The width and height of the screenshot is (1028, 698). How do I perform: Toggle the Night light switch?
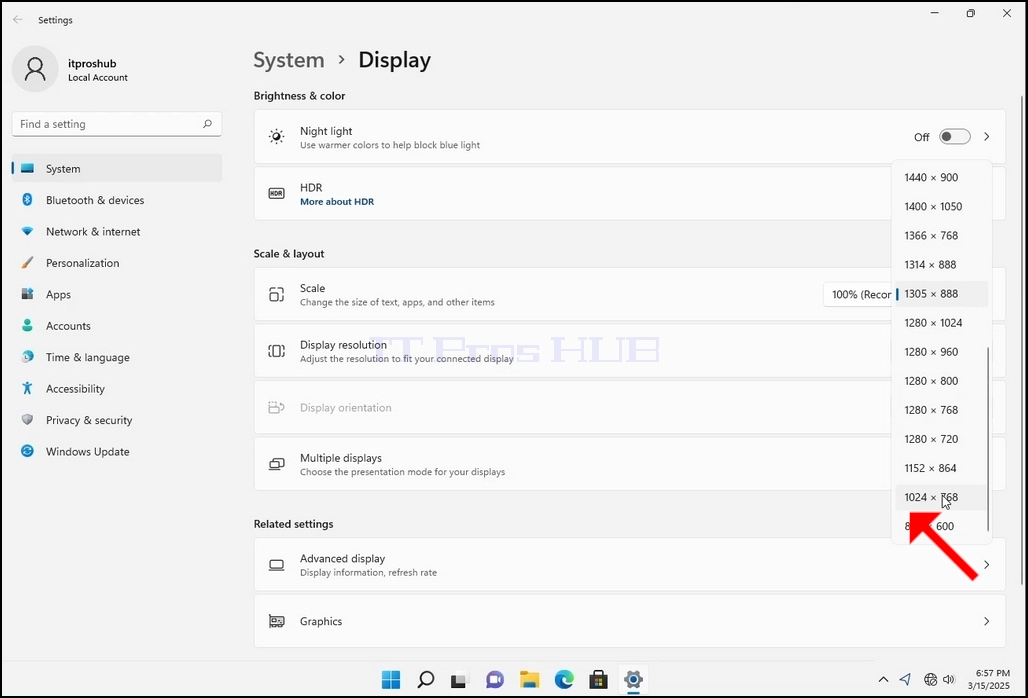click(x=955, y=136)
